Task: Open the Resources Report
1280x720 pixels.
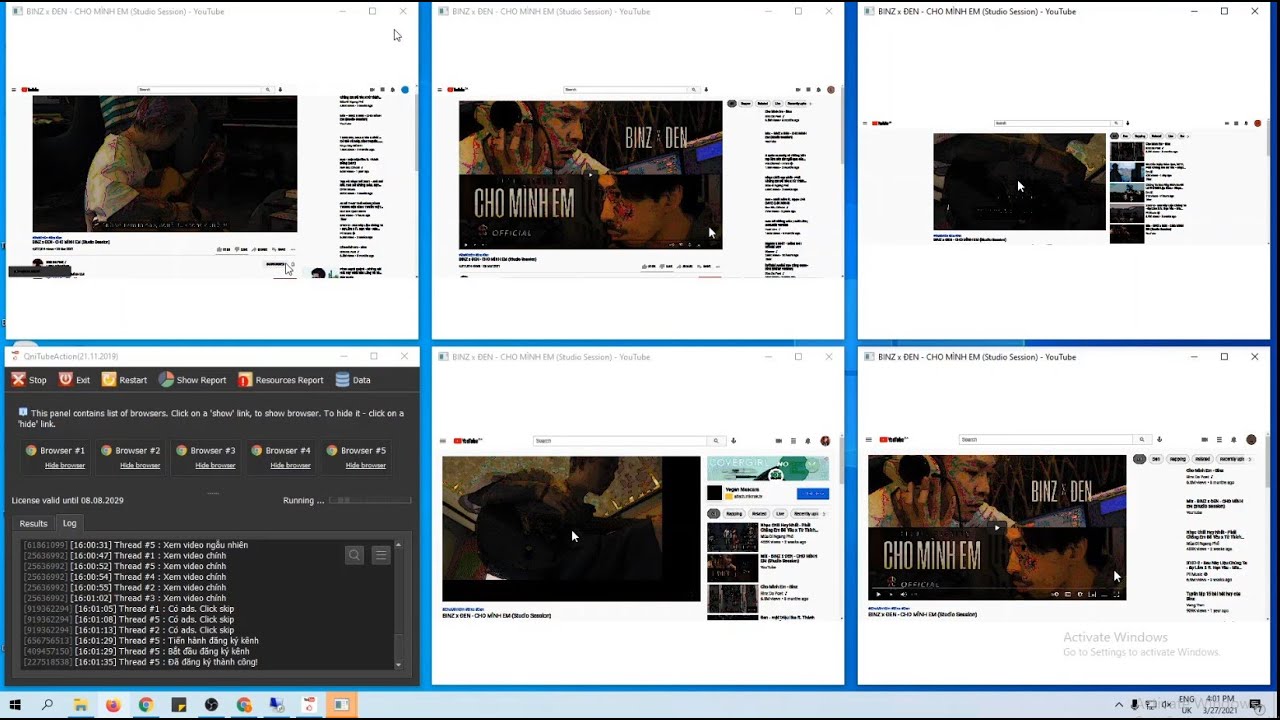Action: pos(280,380)
